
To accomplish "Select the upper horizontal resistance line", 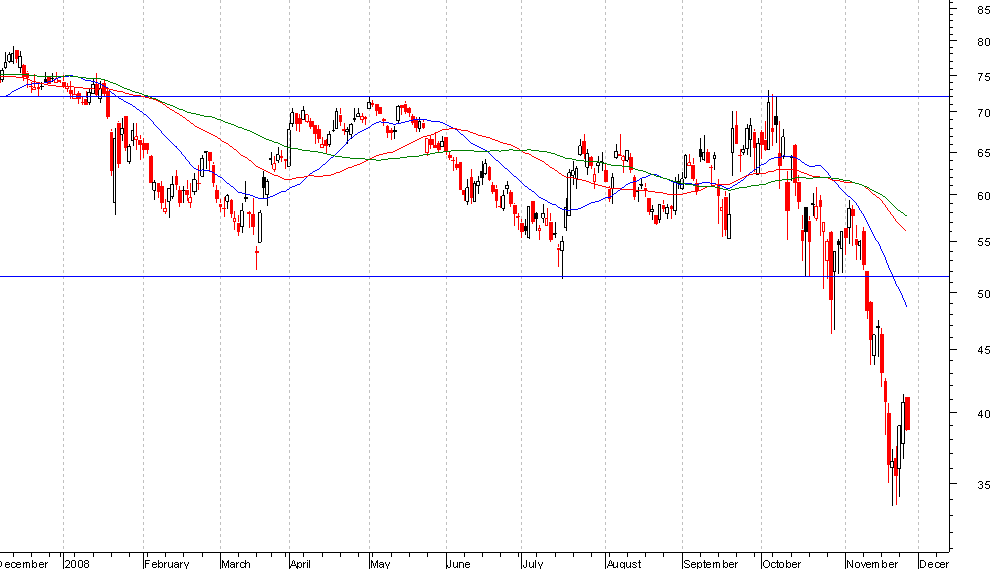I will coord(475,96).
